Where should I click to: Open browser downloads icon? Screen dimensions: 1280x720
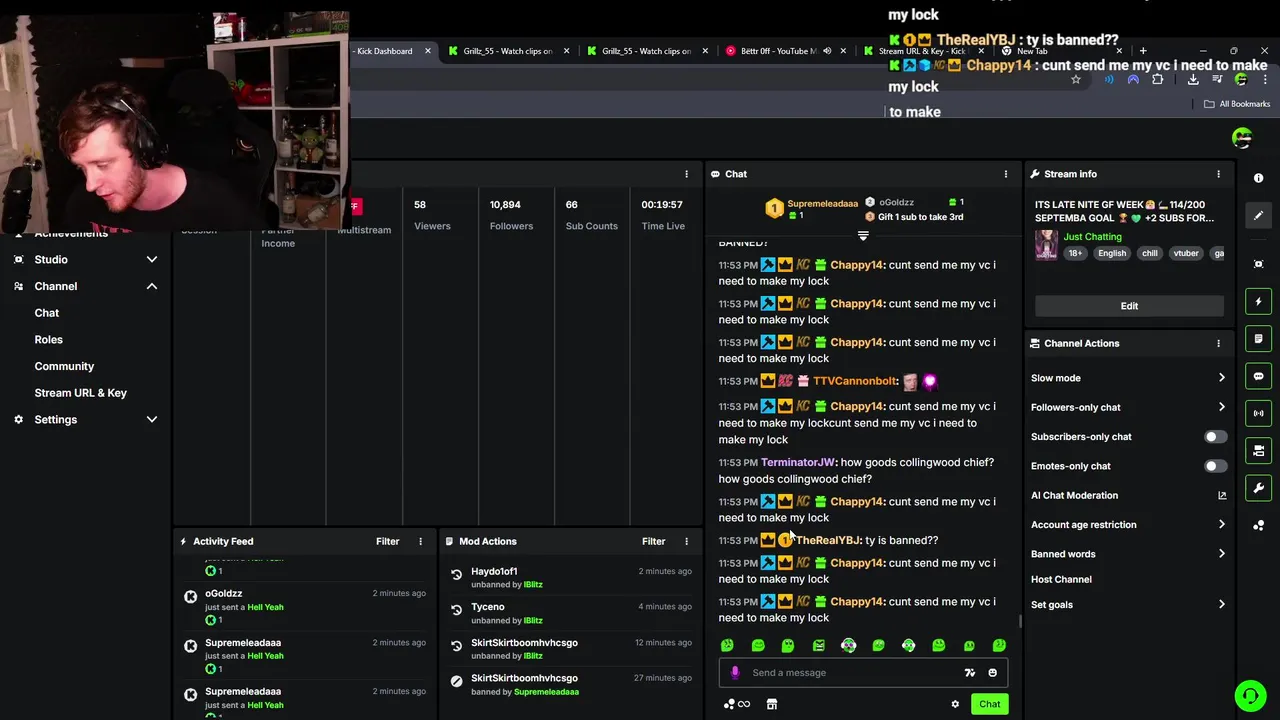pos(1193,79)
